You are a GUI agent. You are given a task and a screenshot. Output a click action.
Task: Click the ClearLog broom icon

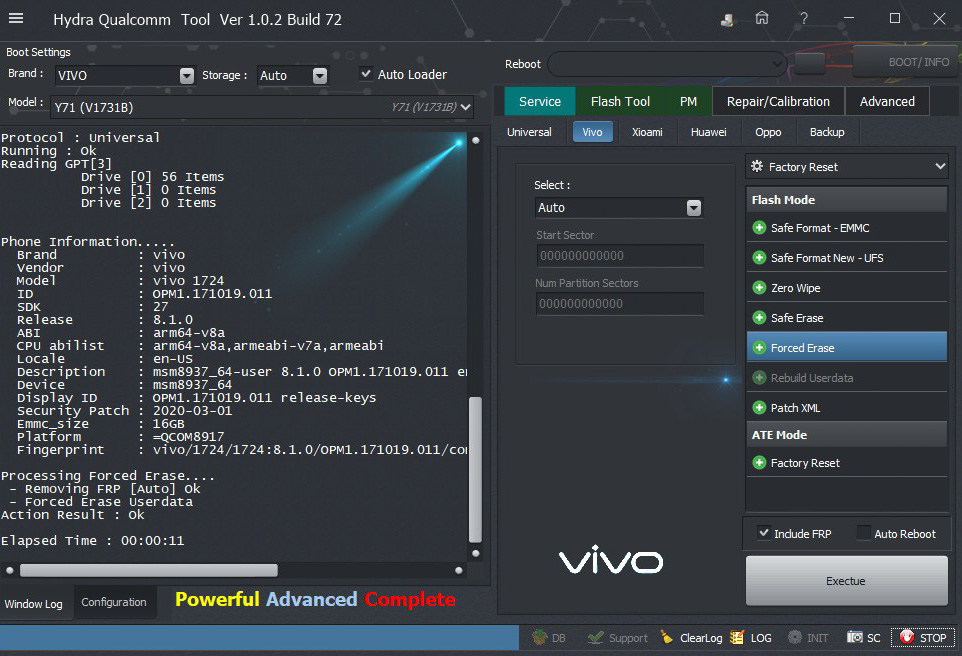coord(667,637)
